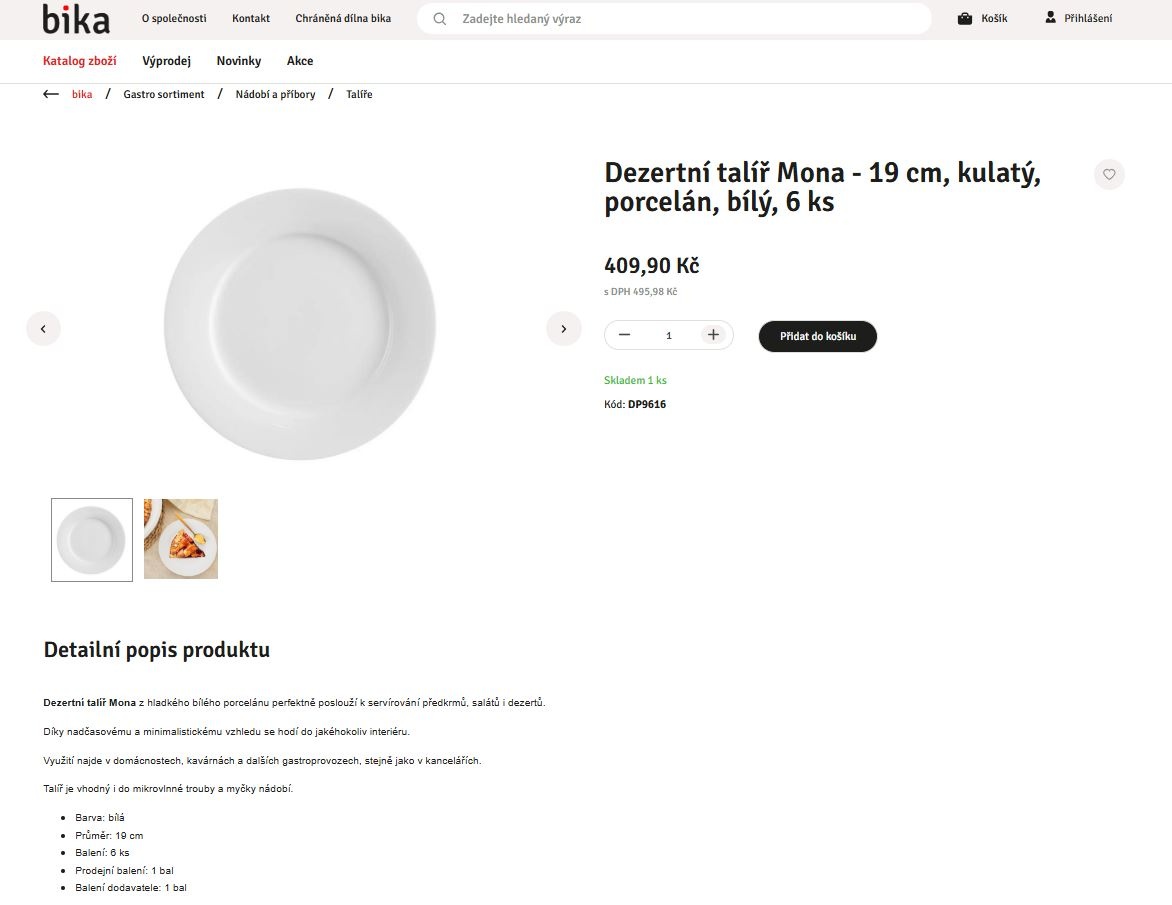Navigate to Nádobí a příbory breadcrumb
1172x905 pixels.
275,94
